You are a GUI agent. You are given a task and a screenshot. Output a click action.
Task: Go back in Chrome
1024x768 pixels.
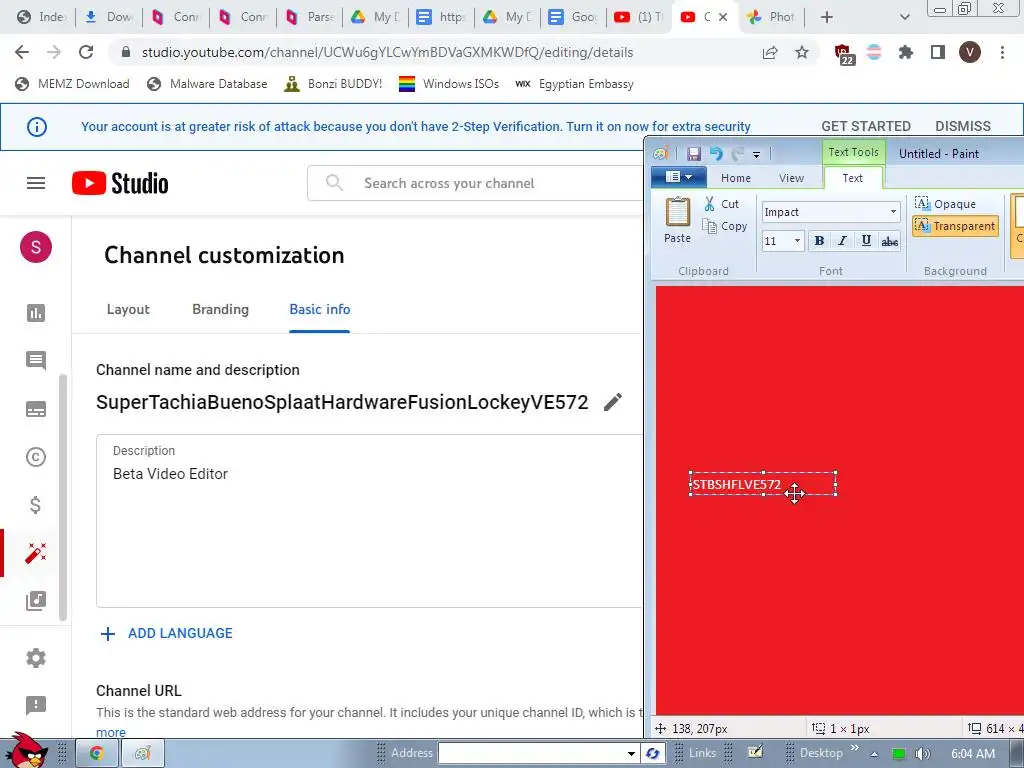click(x=22, y=52)
